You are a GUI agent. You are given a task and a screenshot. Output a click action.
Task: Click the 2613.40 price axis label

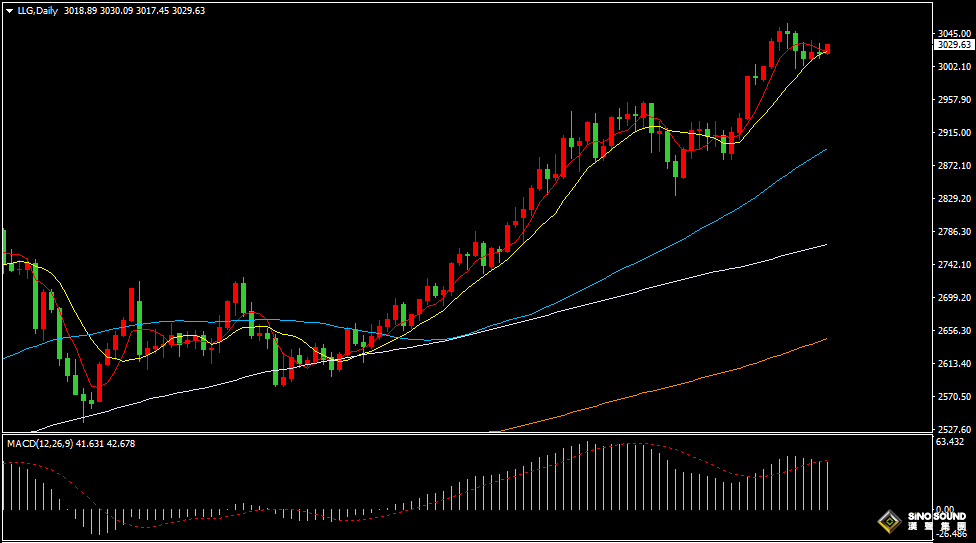pos(954,364)
